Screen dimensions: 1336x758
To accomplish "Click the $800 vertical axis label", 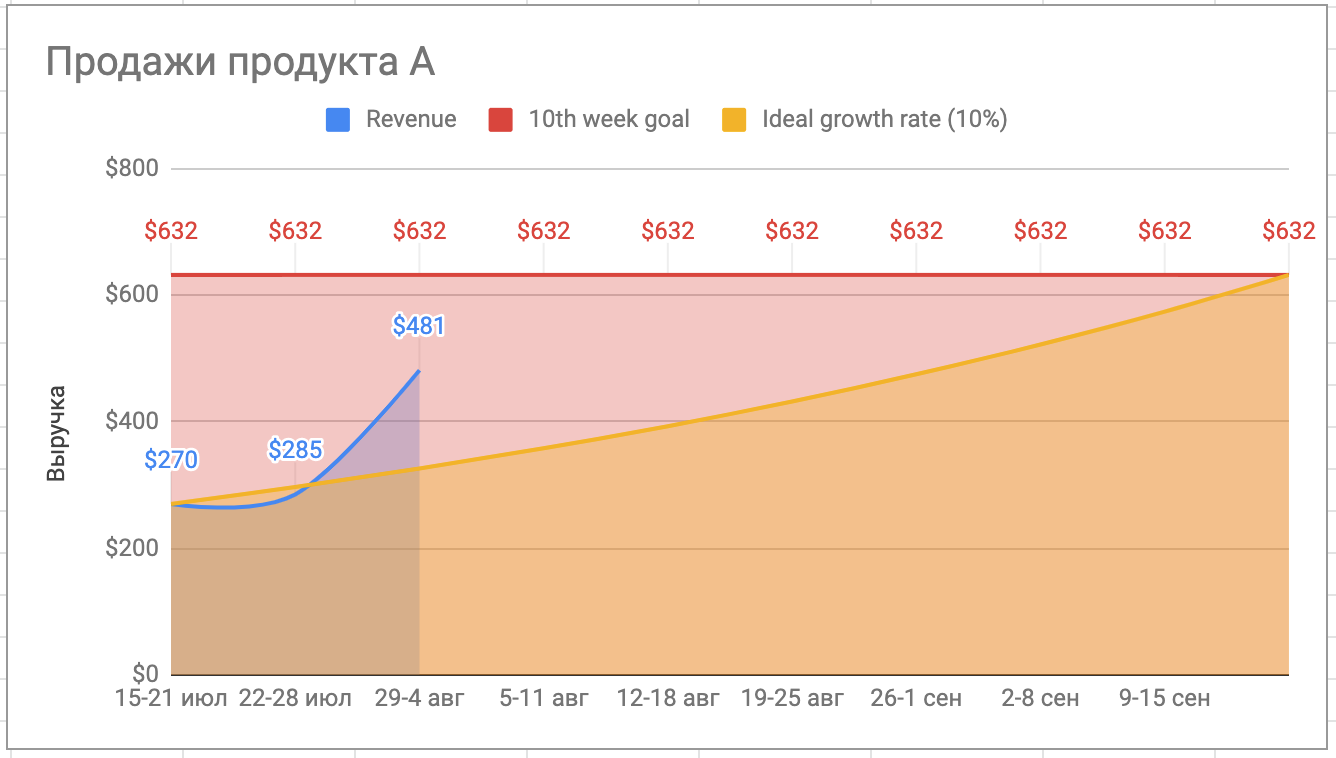I will [x=132, y=168].
